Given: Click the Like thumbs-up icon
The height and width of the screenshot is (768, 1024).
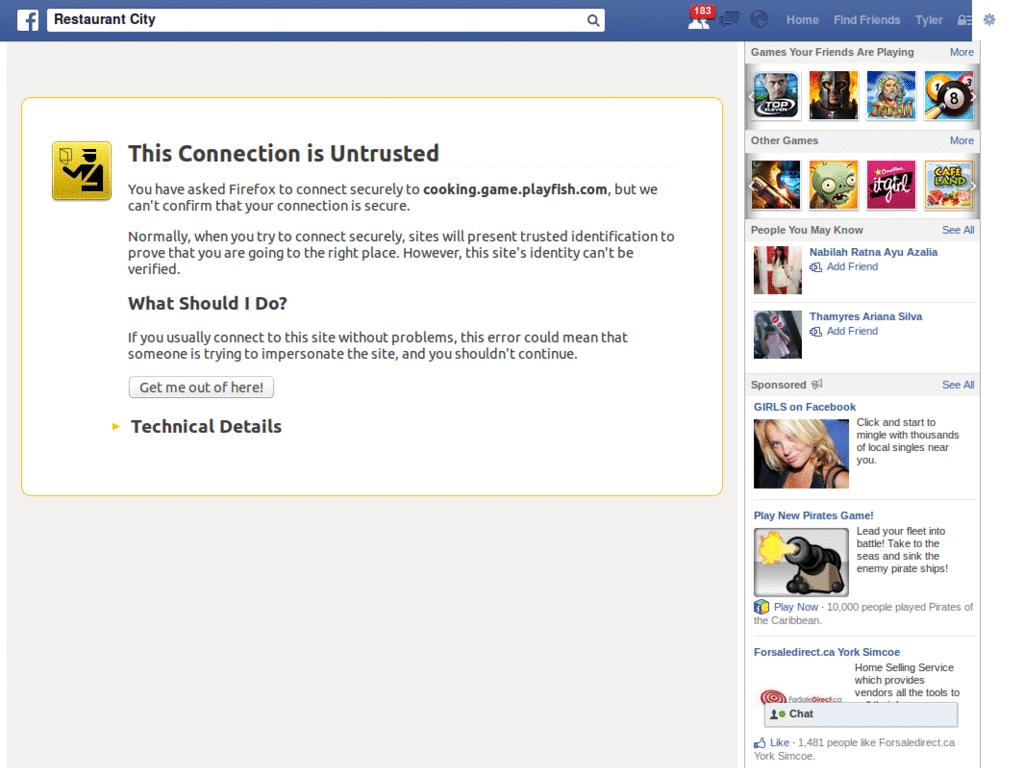Looking at the screenshot, I should [x=760, y=743].
